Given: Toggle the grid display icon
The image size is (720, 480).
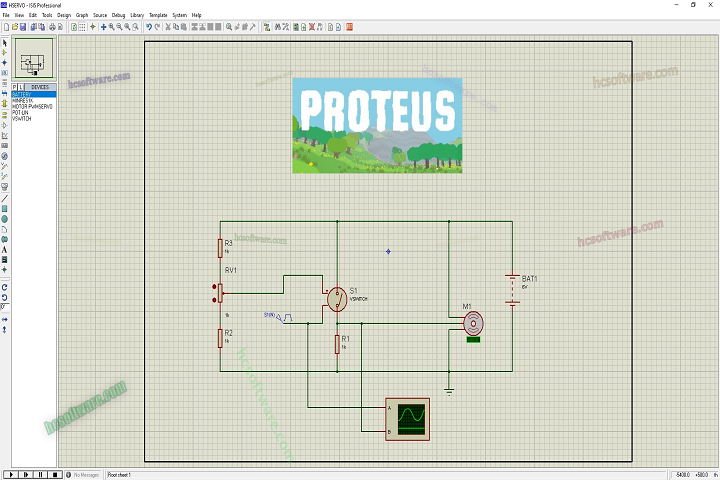Looking at the screenshot, I should [x=82, y=27].
